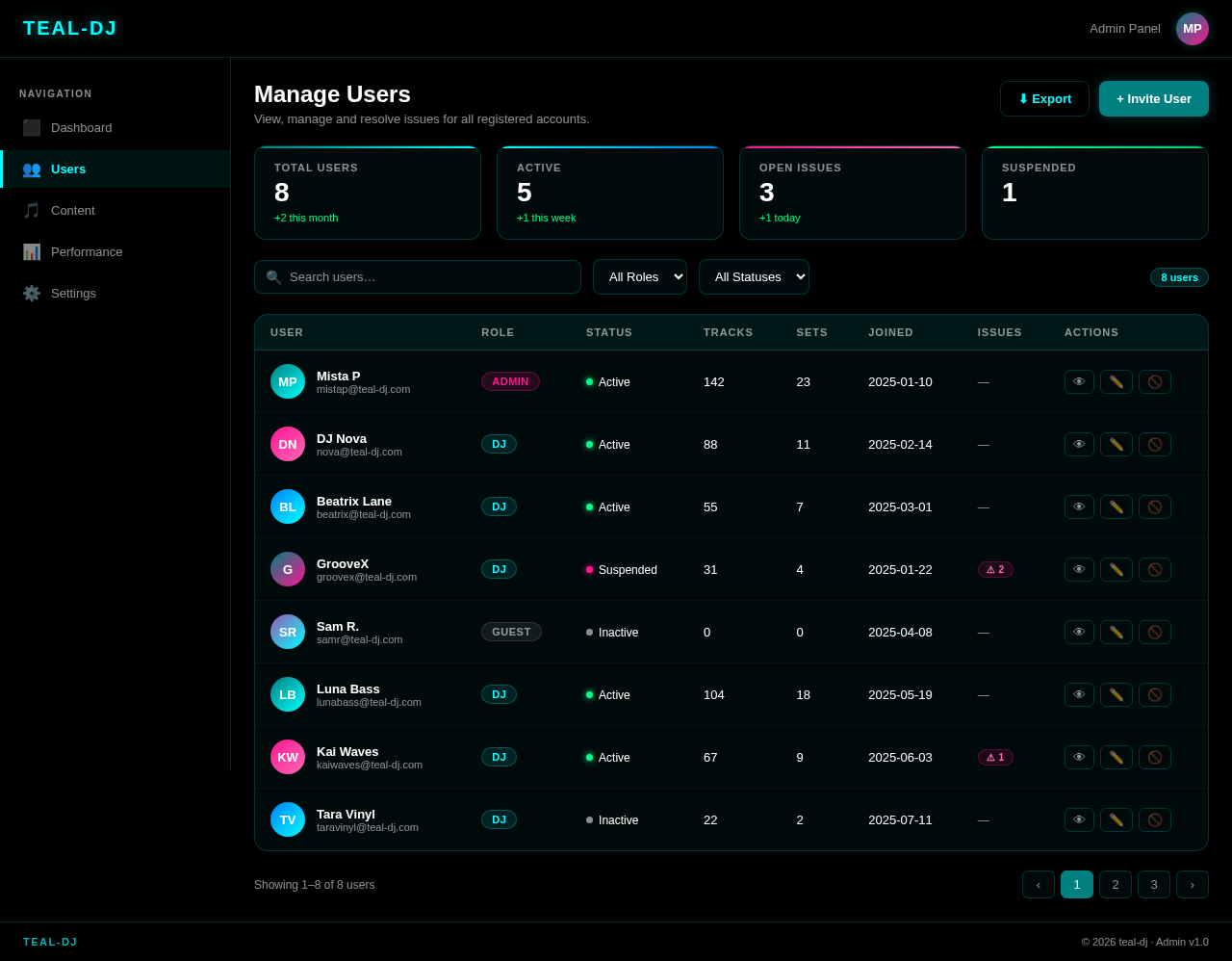Click the suspend ban icon for GrooveX

[x=1154, y=569]
